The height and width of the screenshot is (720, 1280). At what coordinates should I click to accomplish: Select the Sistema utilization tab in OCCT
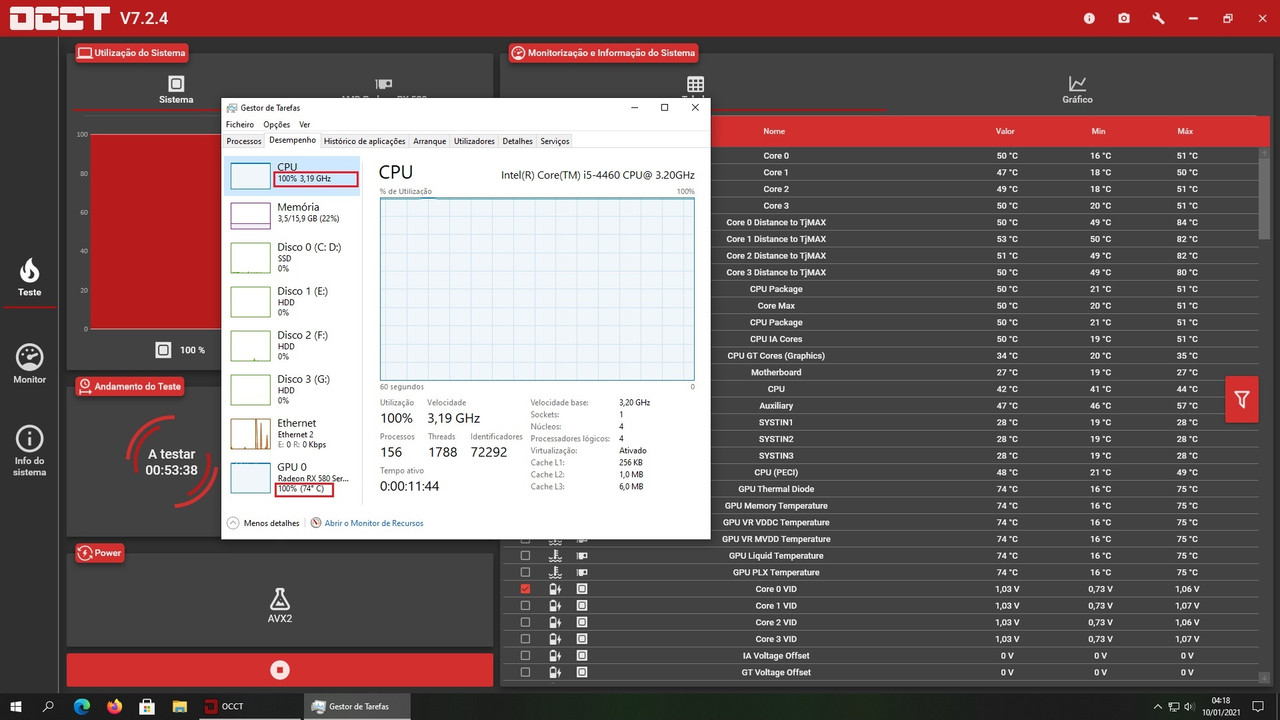point(176,90)
